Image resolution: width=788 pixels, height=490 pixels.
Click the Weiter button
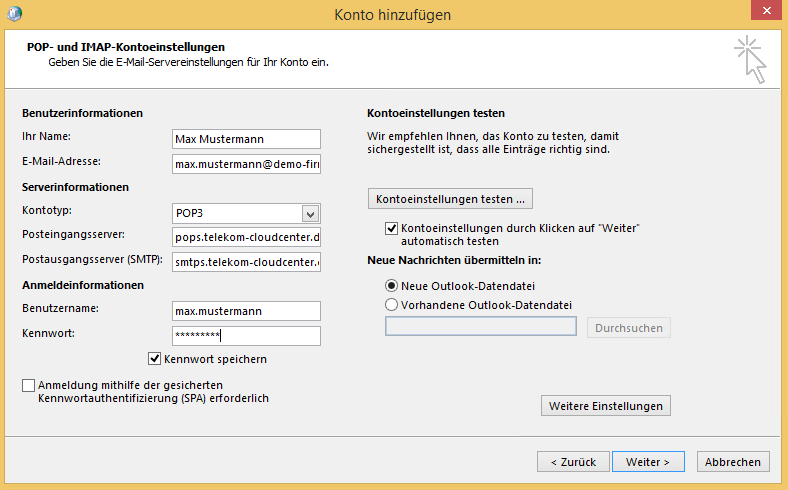(648, 461)
